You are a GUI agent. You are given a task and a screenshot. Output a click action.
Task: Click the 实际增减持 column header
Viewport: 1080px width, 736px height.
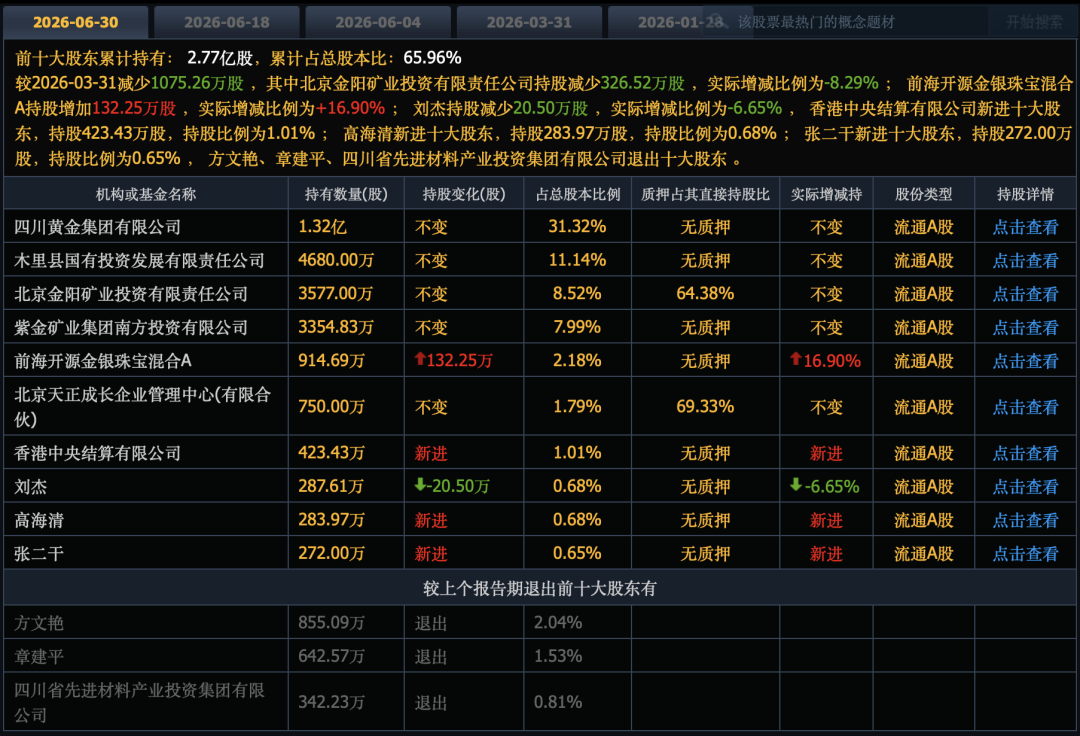(x=826, y=194)
